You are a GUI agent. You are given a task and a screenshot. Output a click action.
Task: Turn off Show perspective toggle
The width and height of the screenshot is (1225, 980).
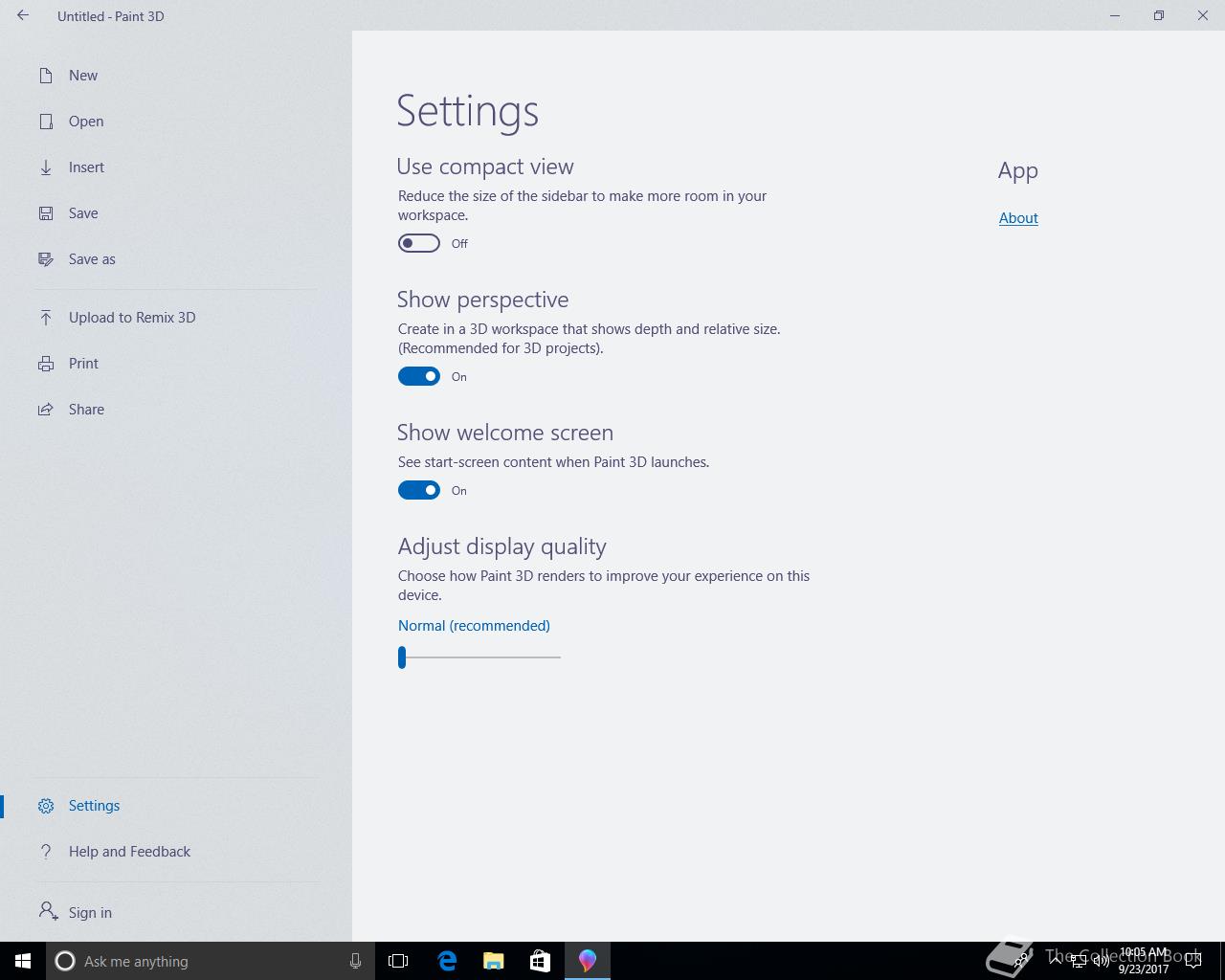[x=419, y=376]
